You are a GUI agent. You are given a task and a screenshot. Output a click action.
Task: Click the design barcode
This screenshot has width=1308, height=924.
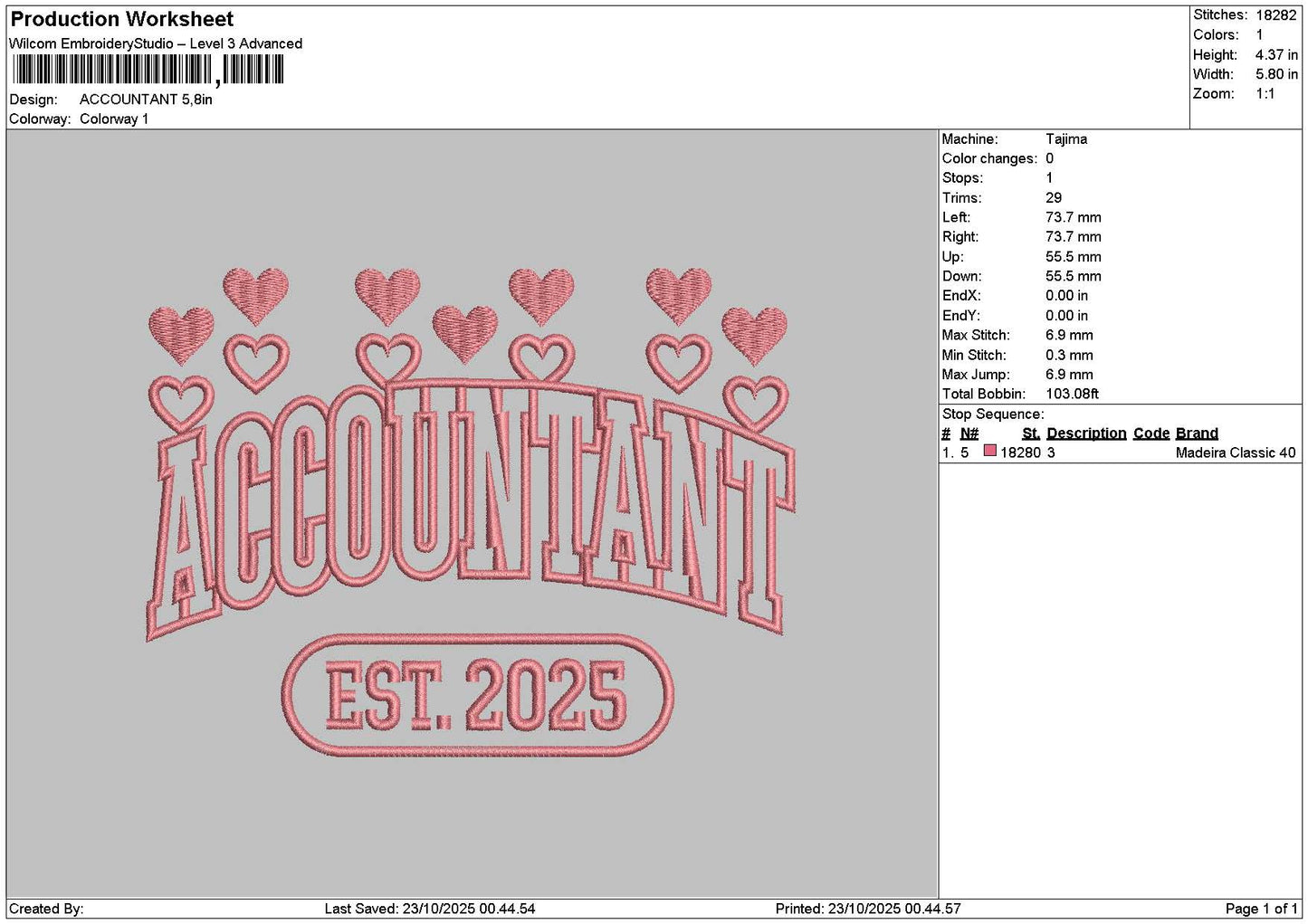tap(148, 70)
